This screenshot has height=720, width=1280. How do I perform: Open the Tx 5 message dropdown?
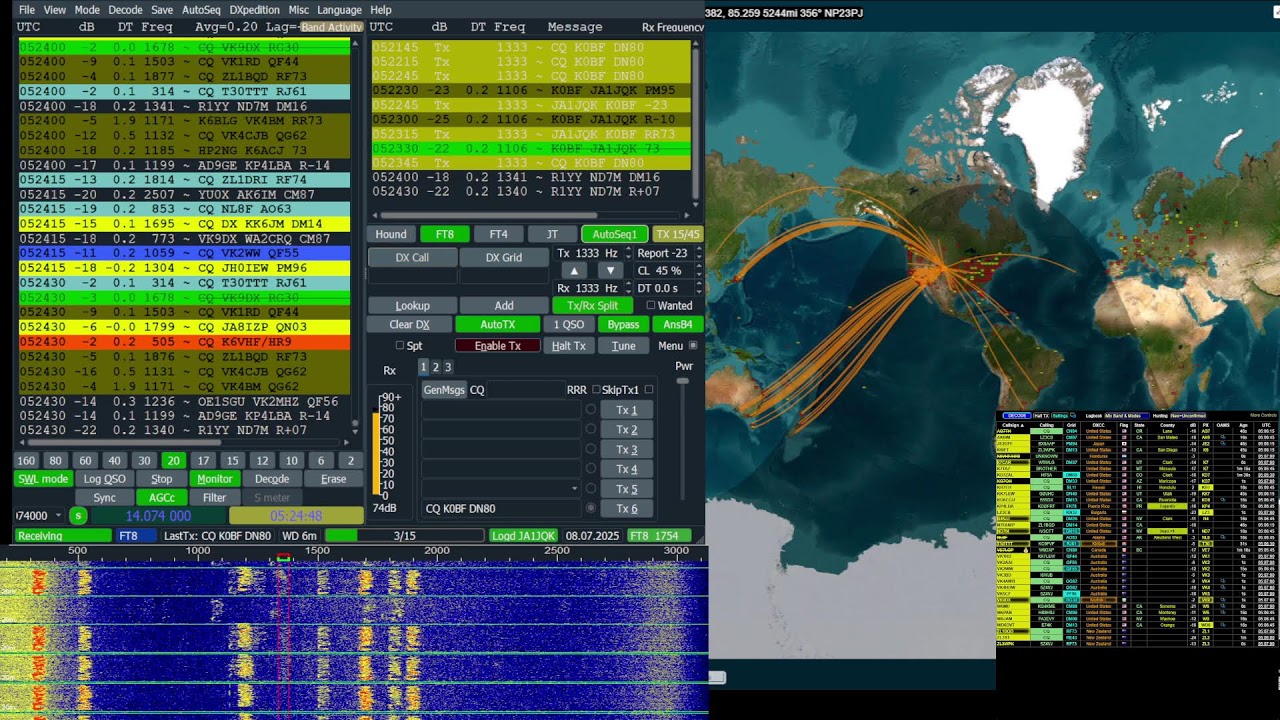pos(574,489)
